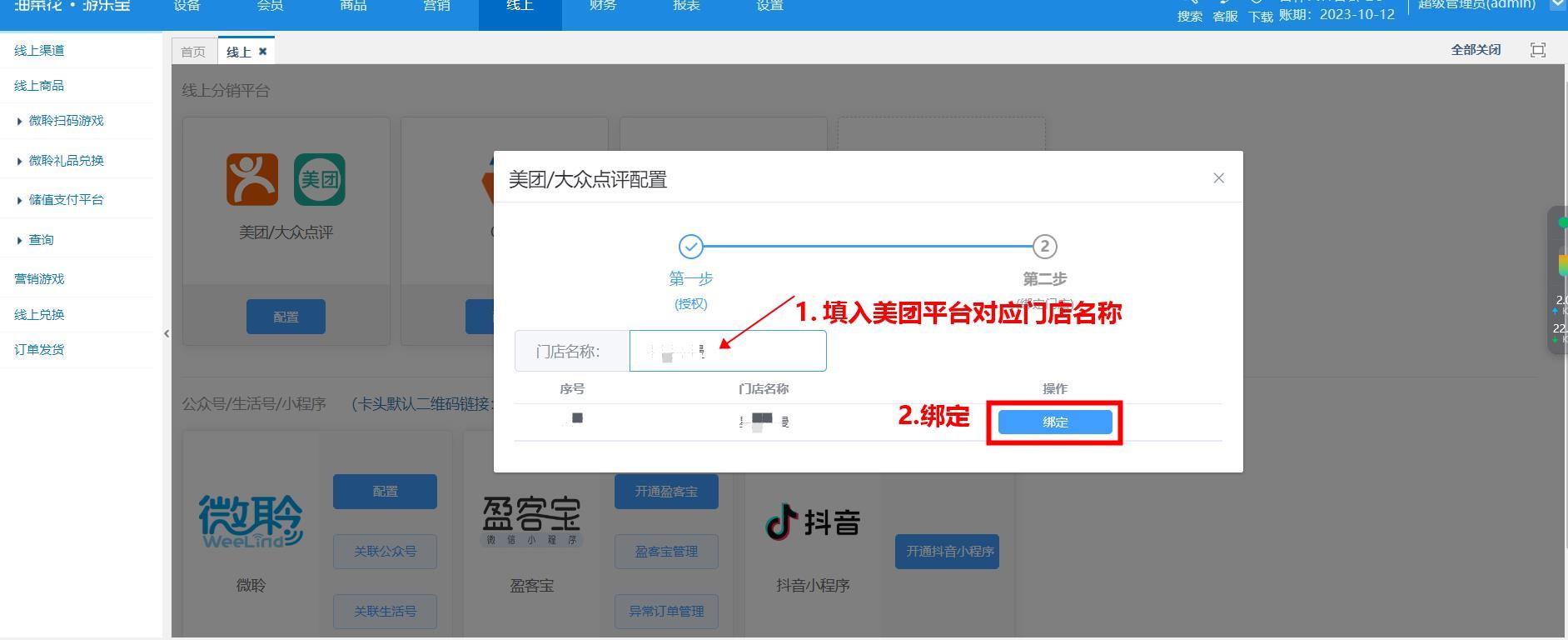The height and width of the screenshot is (640, 1568).
Task: Click the 抖音小程序 card label
Action: click(813, 586)
